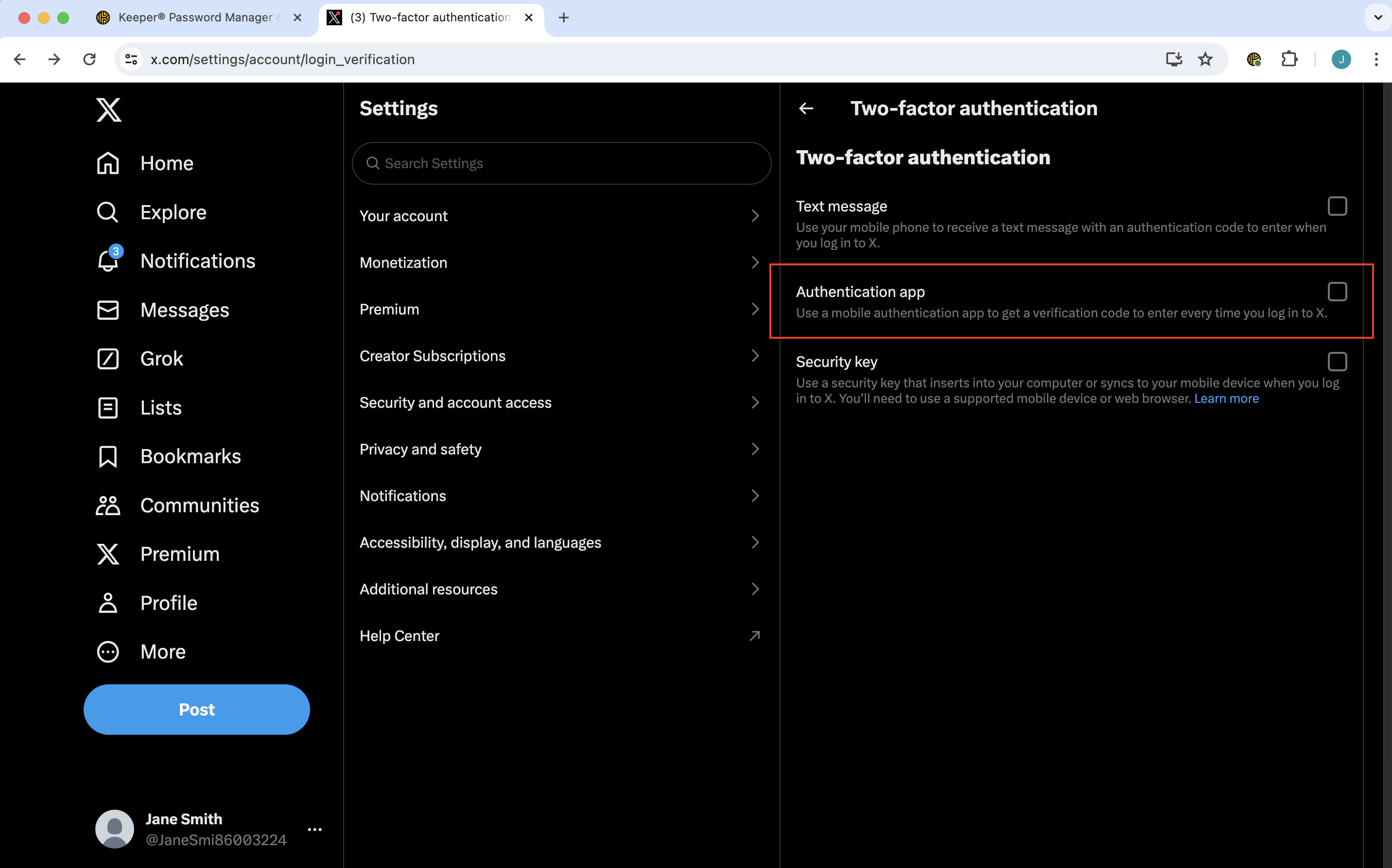
Task: Open Messages envelope icon in sidebar
Action: tap(108, 310)
